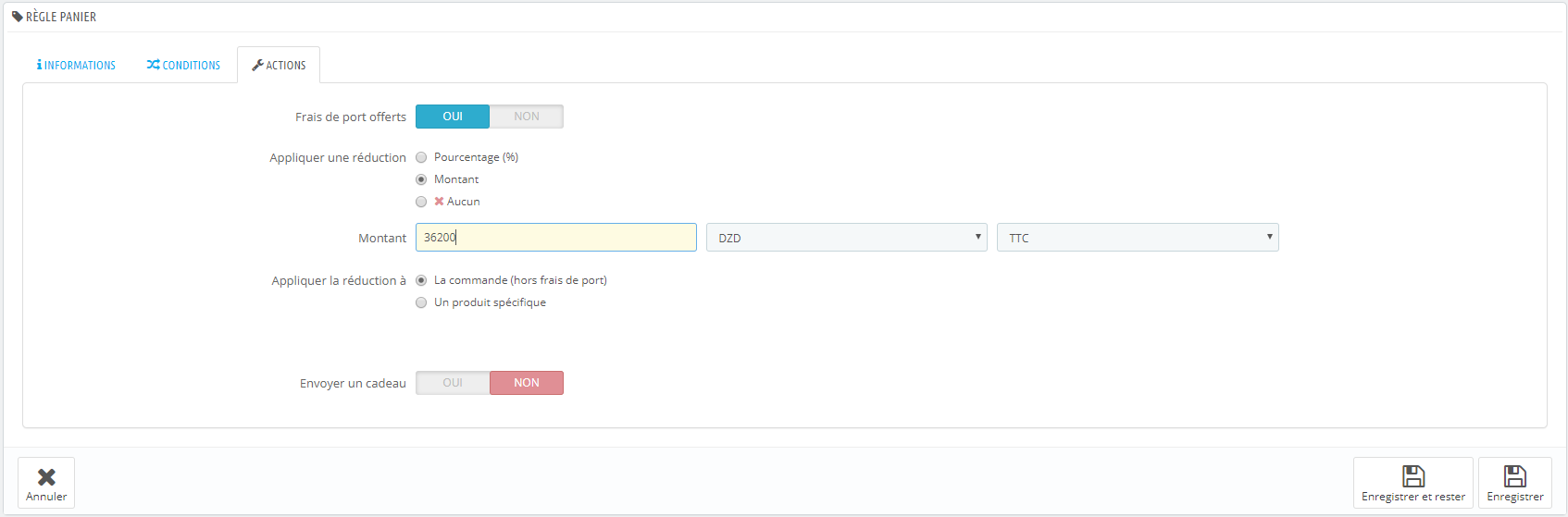
Task: Click the 'Envoyer un cadeau' label
Action: coord(353,383)
